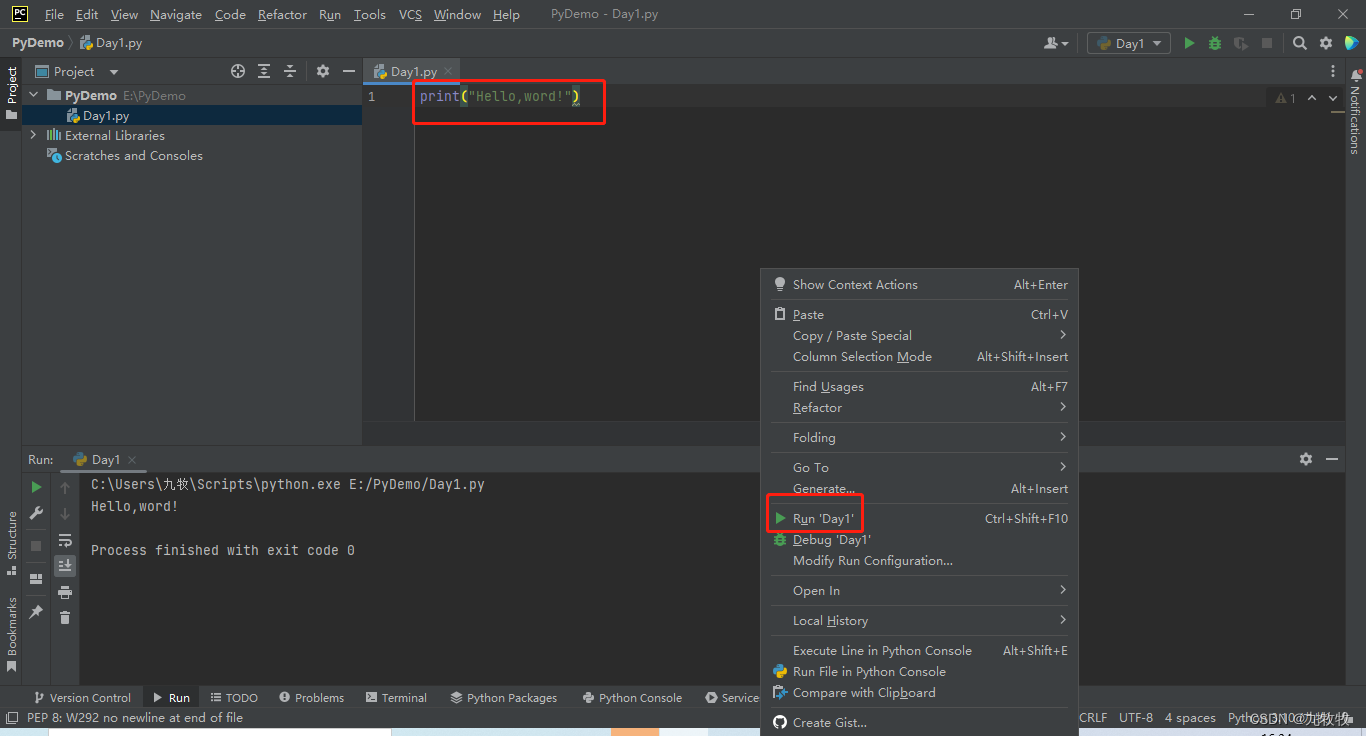Start debugging with the green bug icon

1215,43
